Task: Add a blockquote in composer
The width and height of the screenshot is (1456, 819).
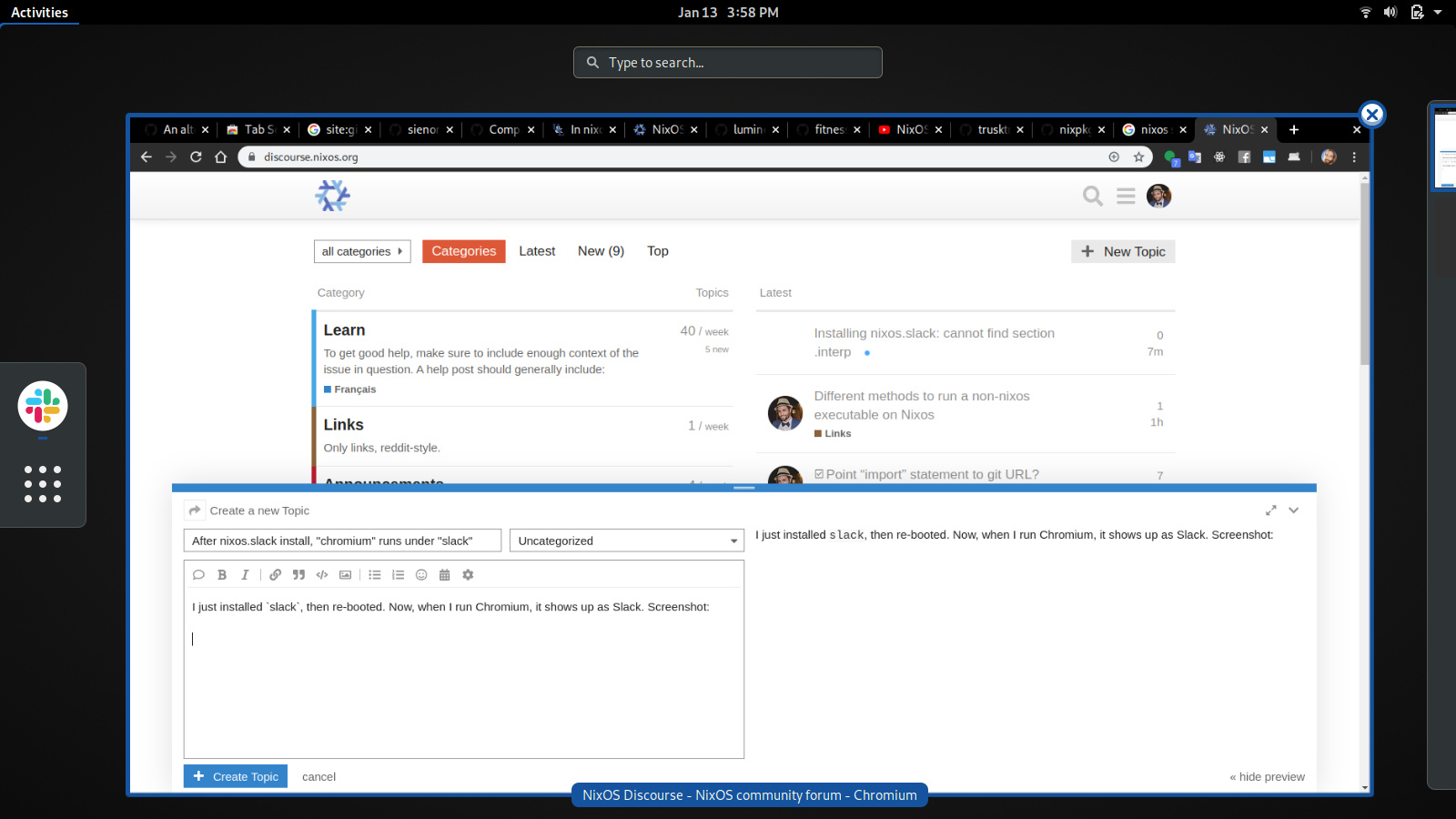Action: pos(298,575)
